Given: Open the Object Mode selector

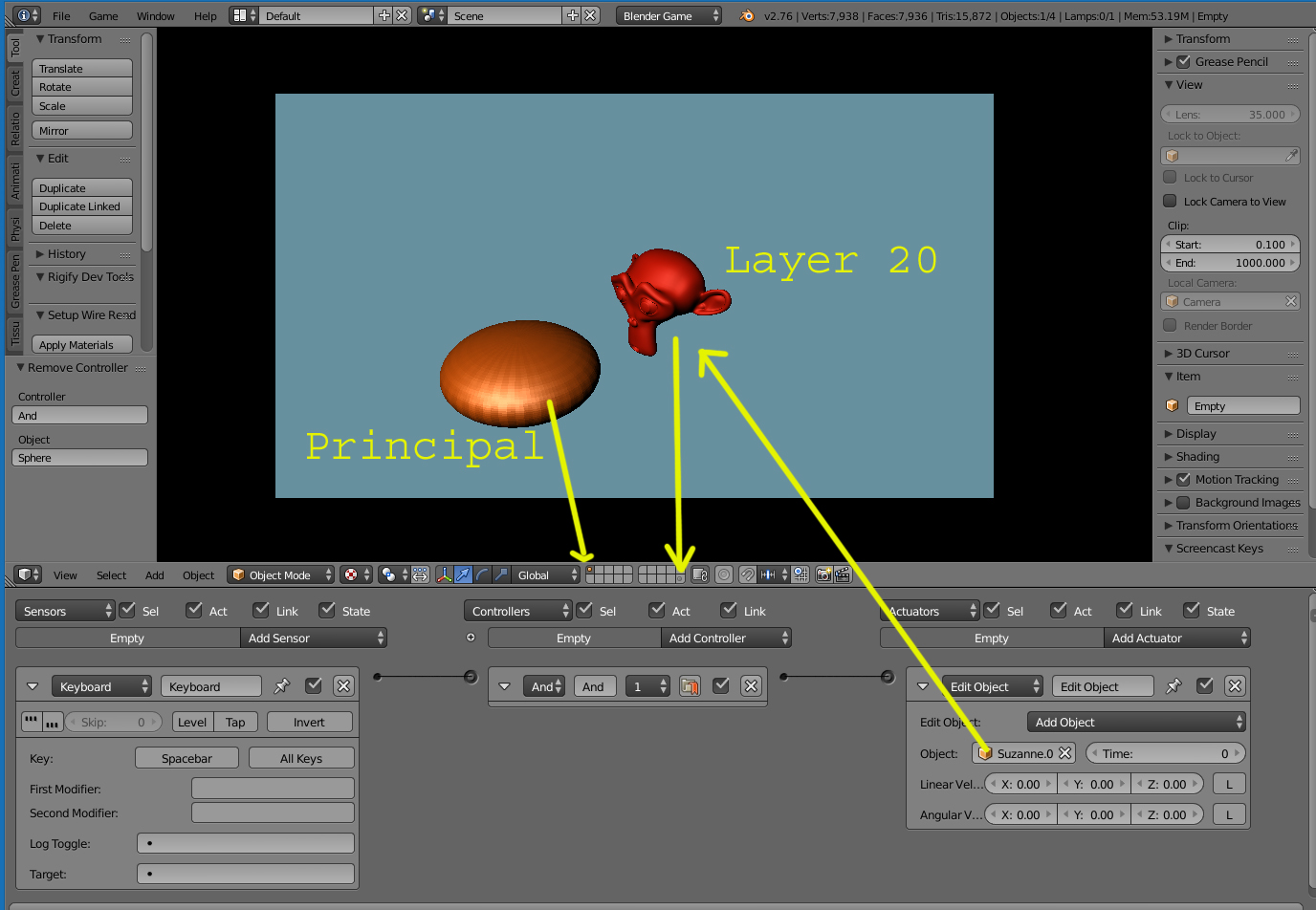Looking at the screenshot, I should tap(281, 575).
